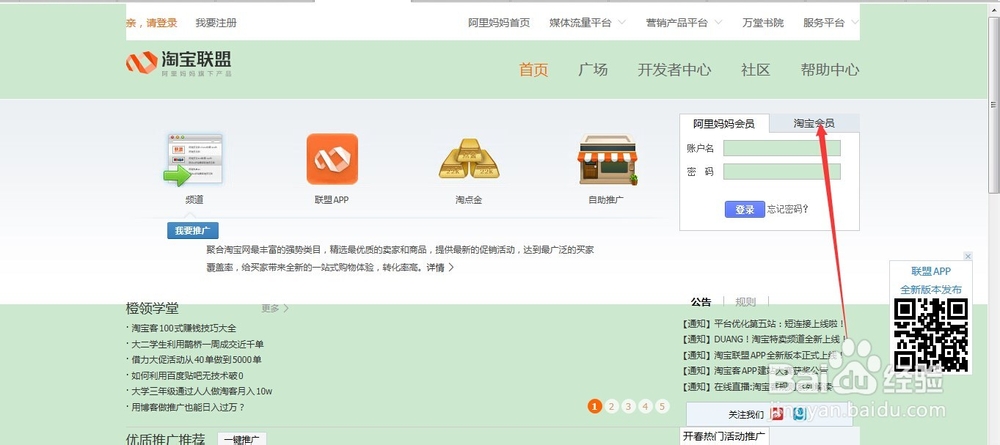The height and width of the screenshot is (445, 1000).
Task: Click the 我要推广 button
Action: [193, 230]
